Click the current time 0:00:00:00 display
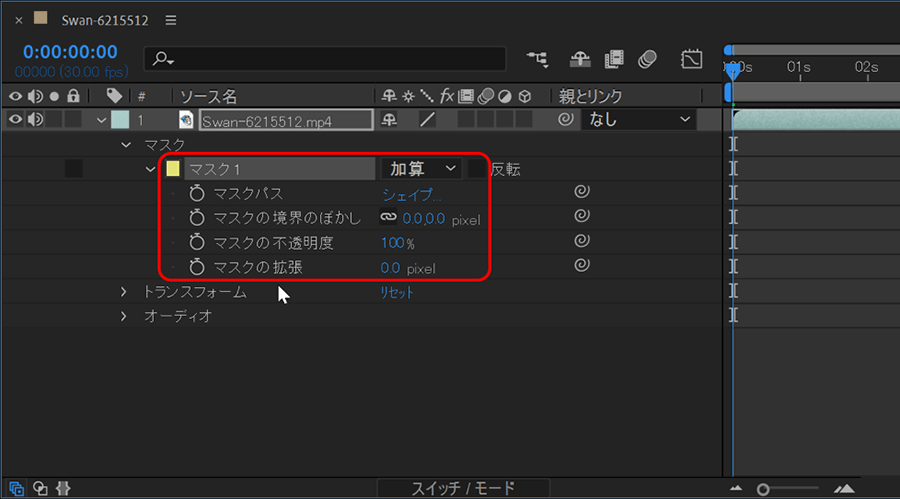Image resolution: width=900 pixels, height=499 pixels. tap(70, 52)
